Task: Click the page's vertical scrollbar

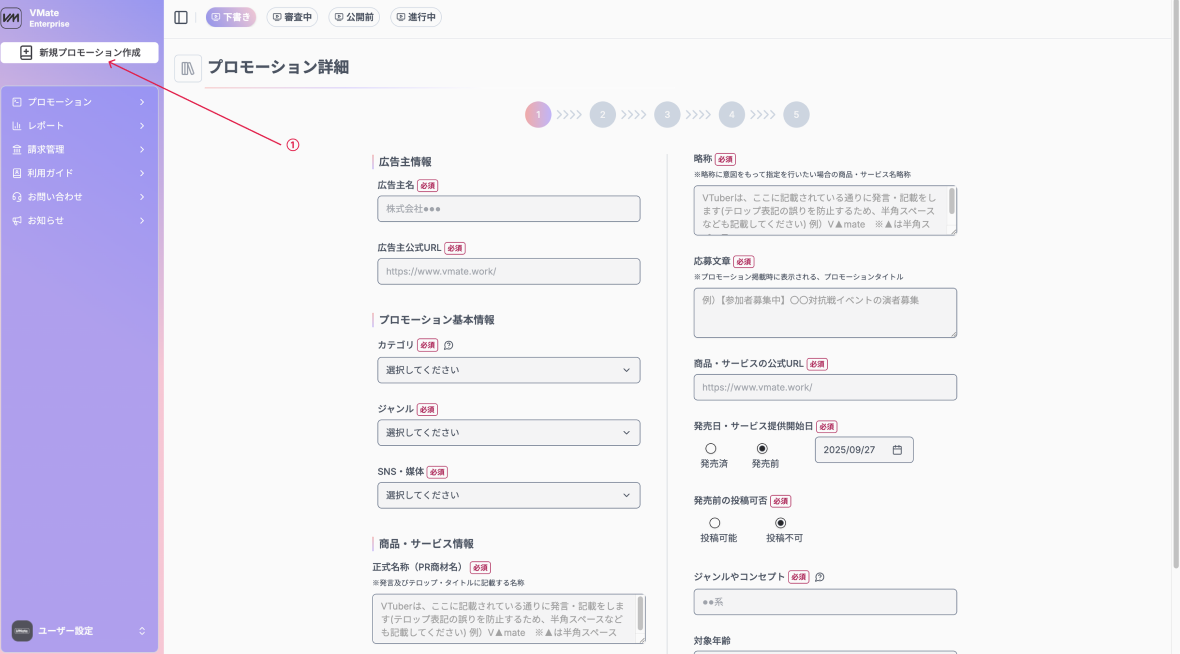Action: click(x=1174, y=300)
